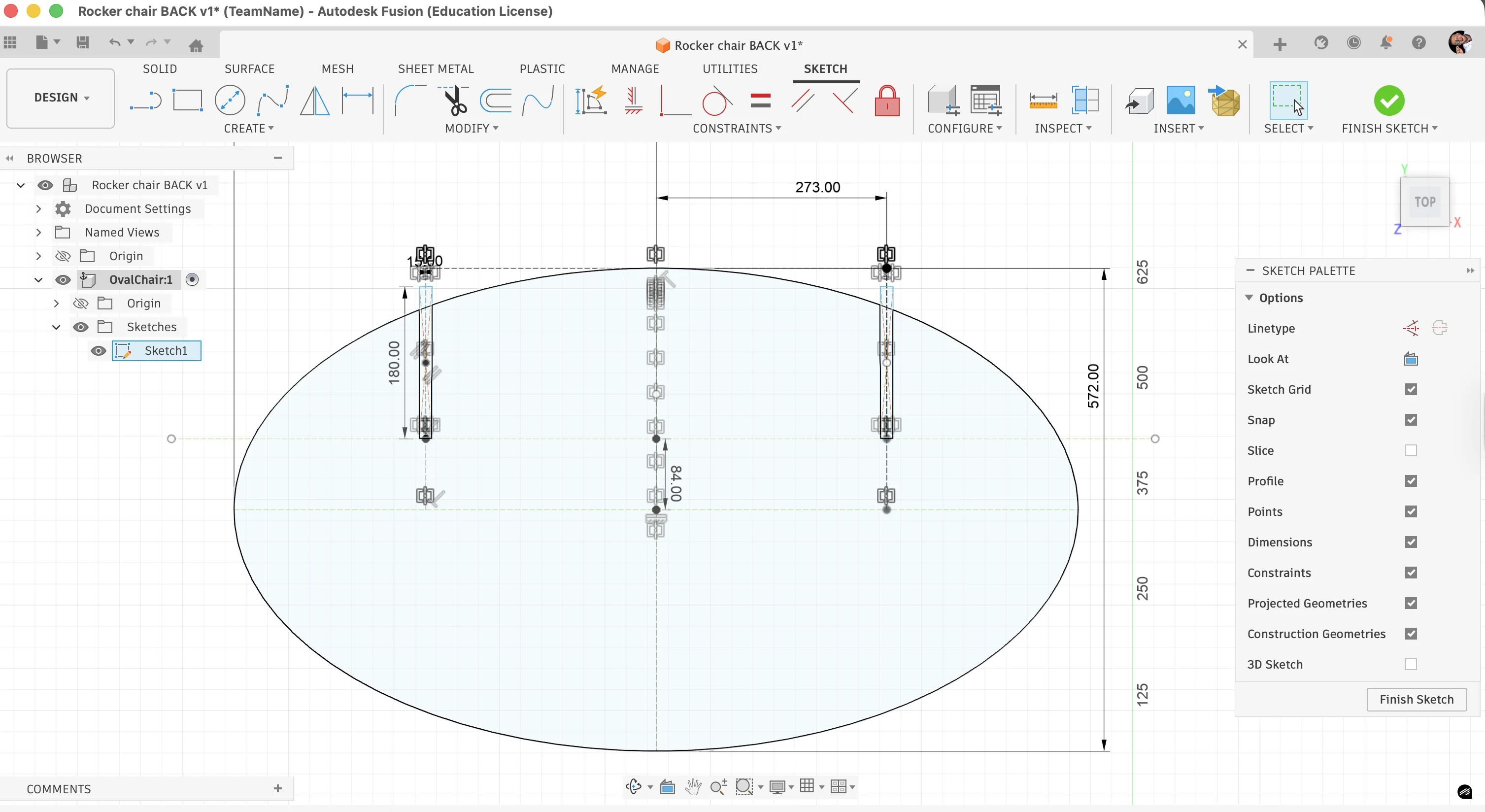The image size is (1485, 812).
Task: Switch to the SHEET METAL tab
Action: (435, 68)
